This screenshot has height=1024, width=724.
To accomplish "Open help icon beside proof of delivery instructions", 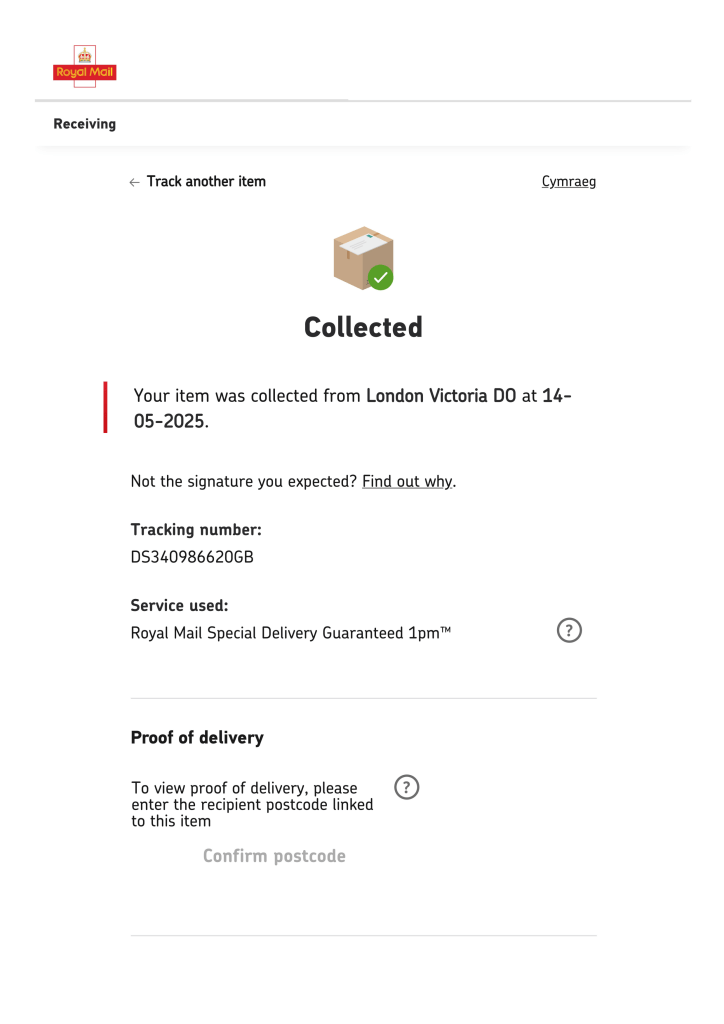I will pos(406,787).
